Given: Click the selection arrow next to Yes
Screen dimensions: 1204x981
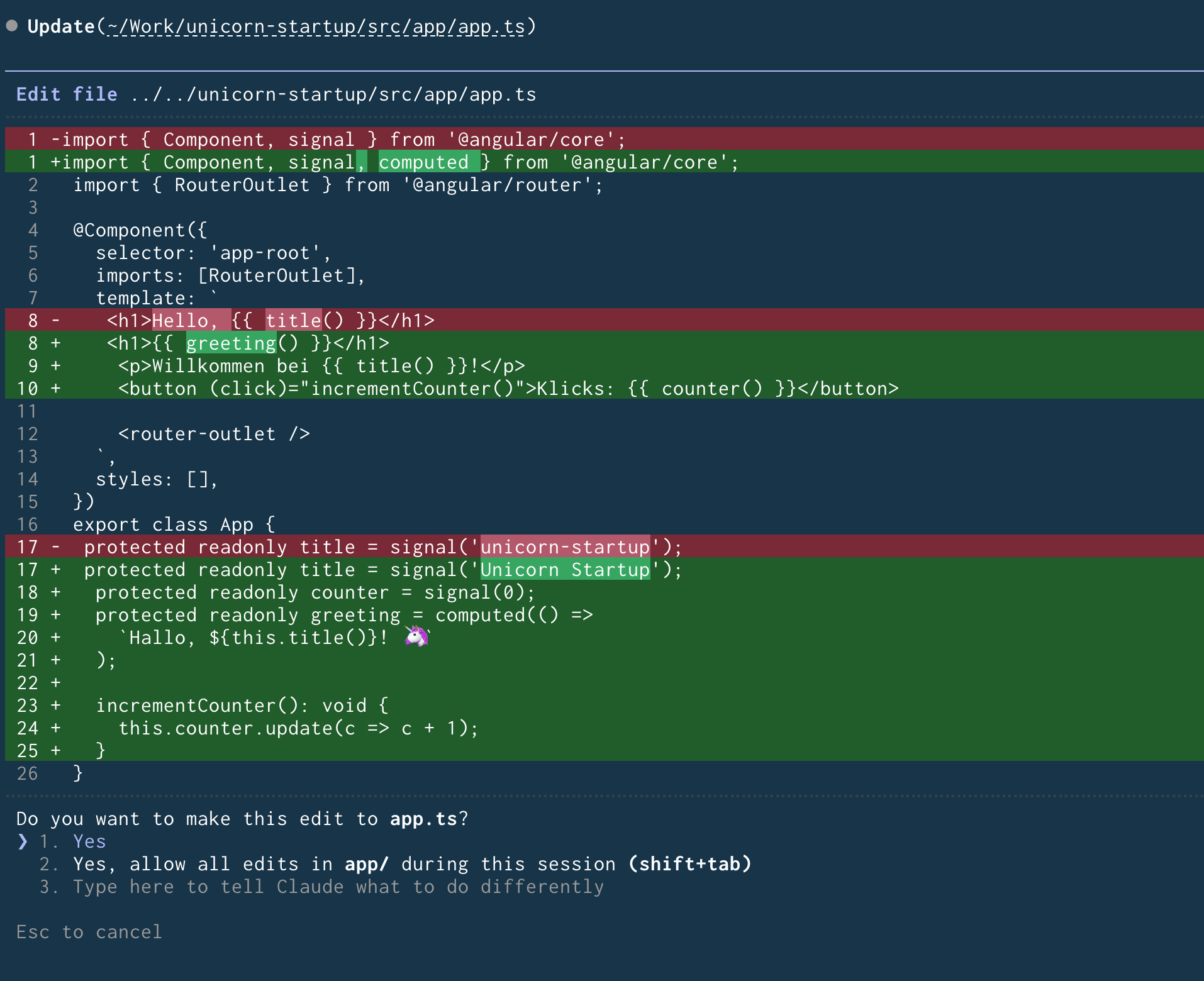Looking at the screenshot, I should tap(23, 841).
